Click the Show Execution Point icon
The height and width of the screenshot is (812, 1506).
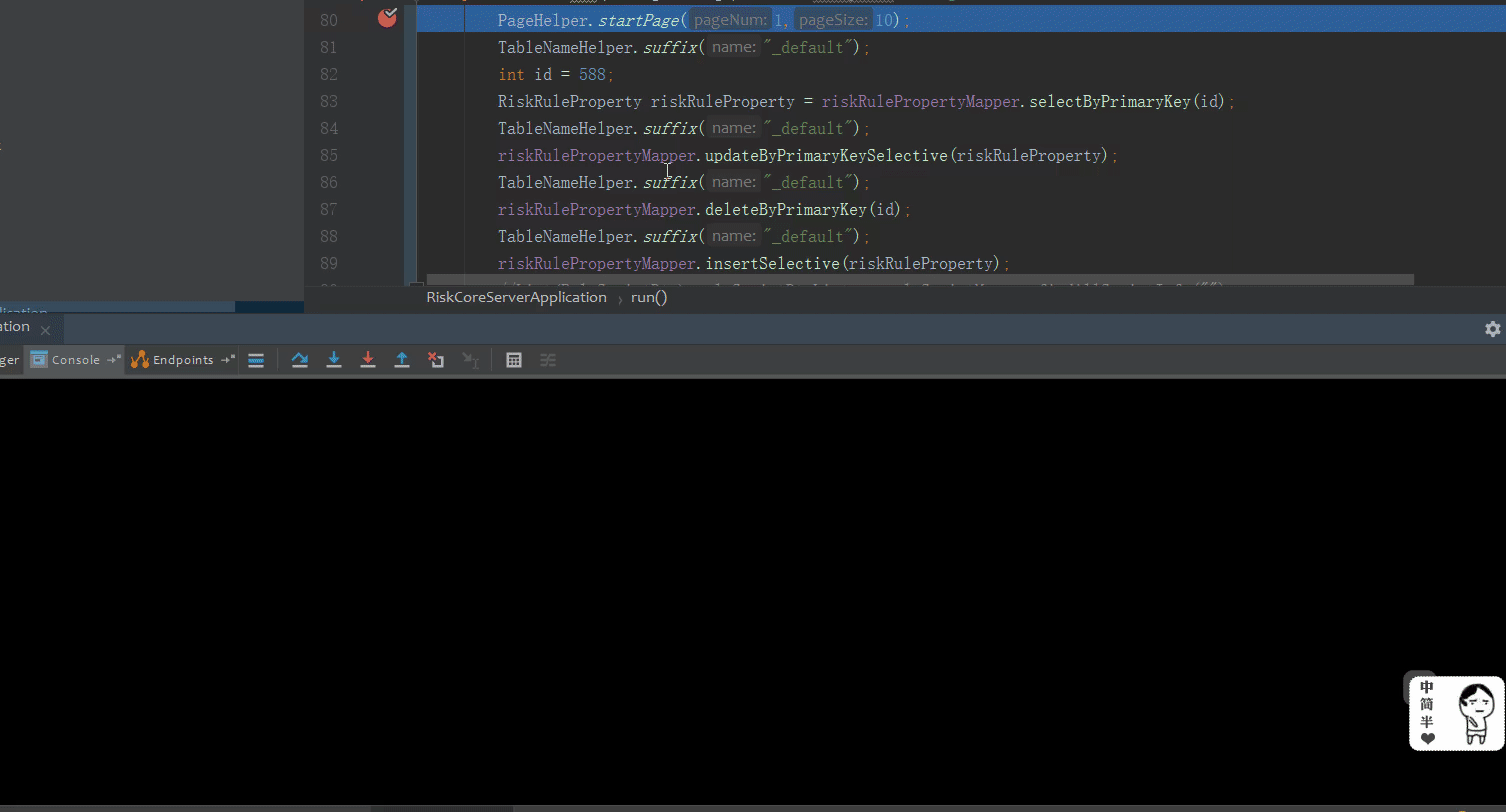pyautogui.click(x=256, y=360)
